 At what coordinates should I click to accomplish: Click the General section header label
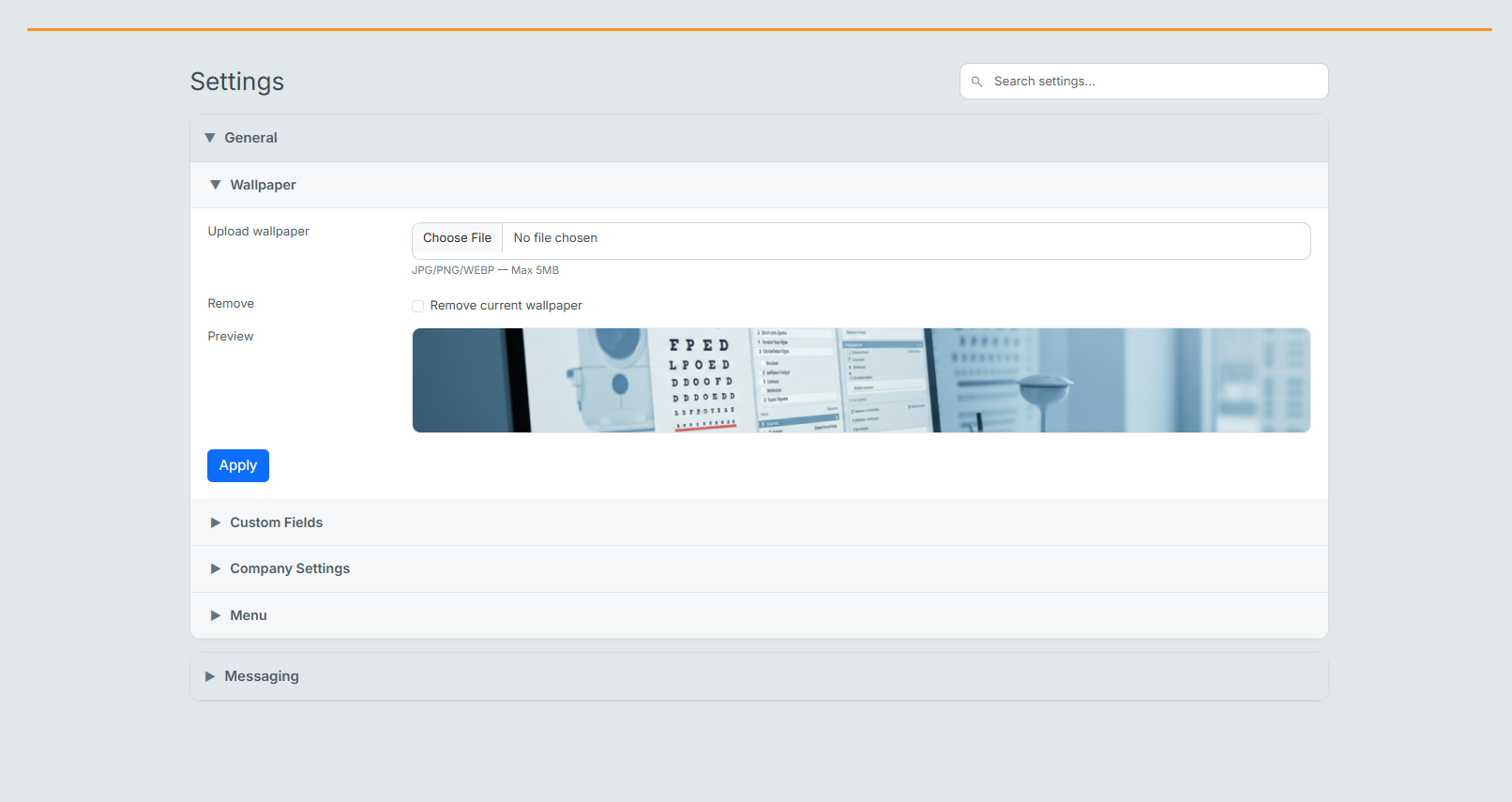(x=250, y=138)
